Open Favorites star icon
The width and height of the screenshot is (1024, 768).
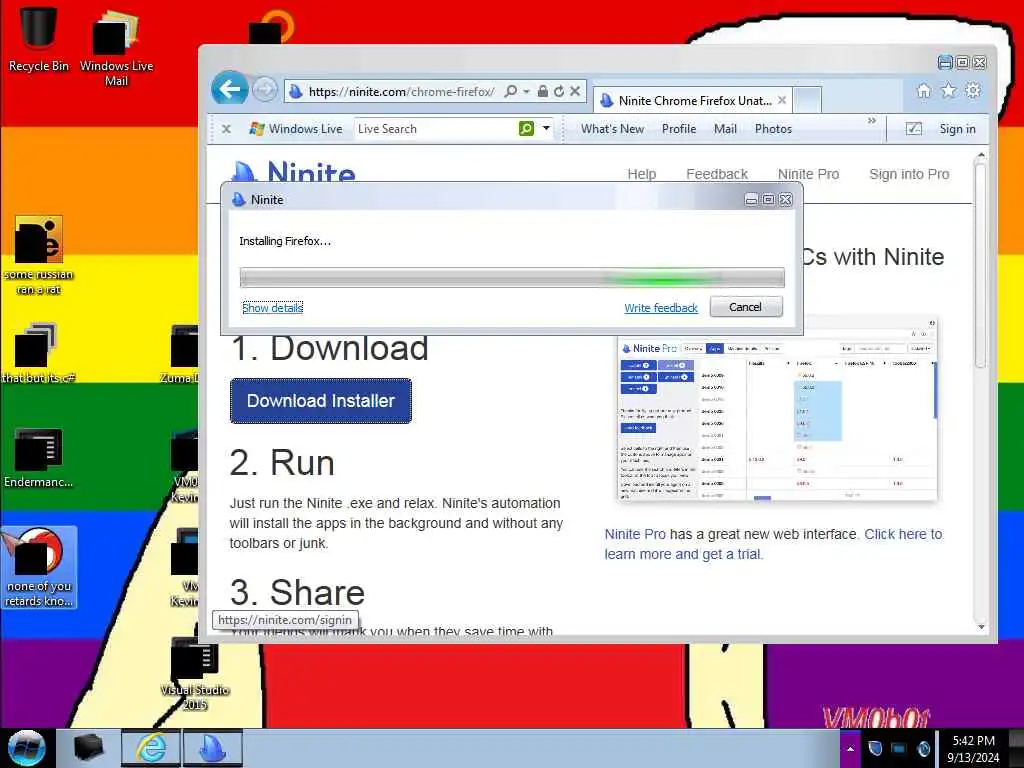click(x=948, y=90)
